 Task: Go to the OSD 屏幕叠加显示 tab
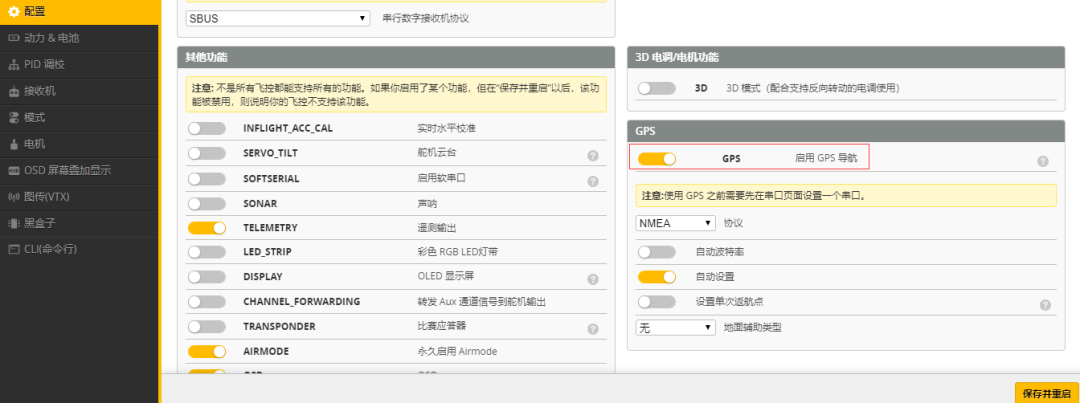(x=66, y=170)
